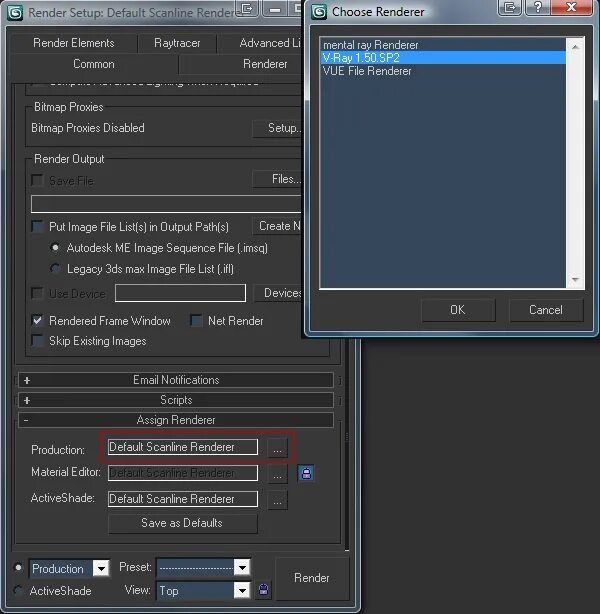Select the Production render mode radio button
Image resolution: width=600 pixels, height=614 pixels.
tap(18, 567)
